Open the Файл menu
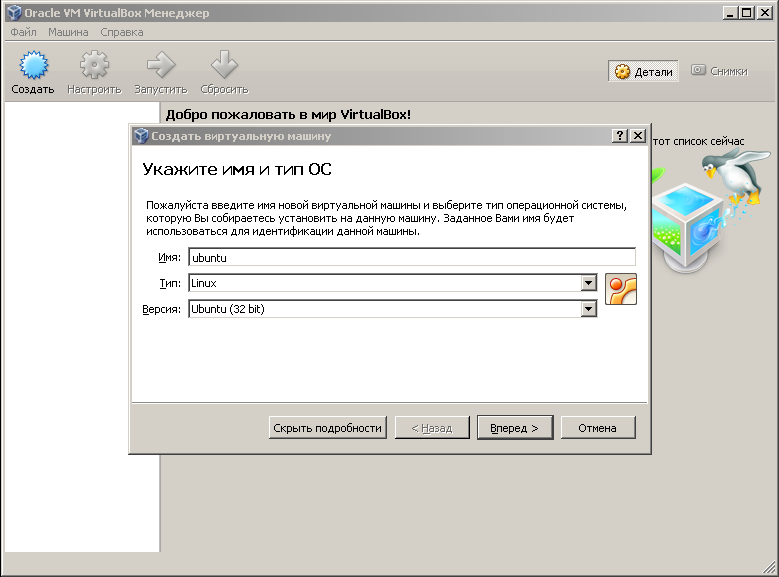Screen dimensions: 779x577 coord(23,32)
